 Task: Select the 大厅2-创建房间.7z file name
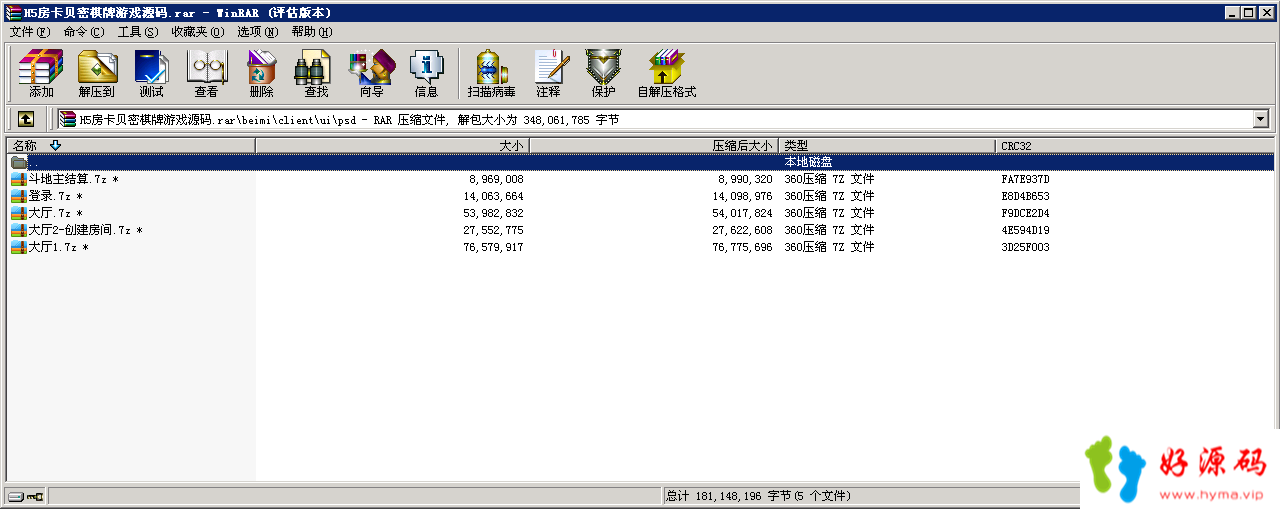[85, 230]
